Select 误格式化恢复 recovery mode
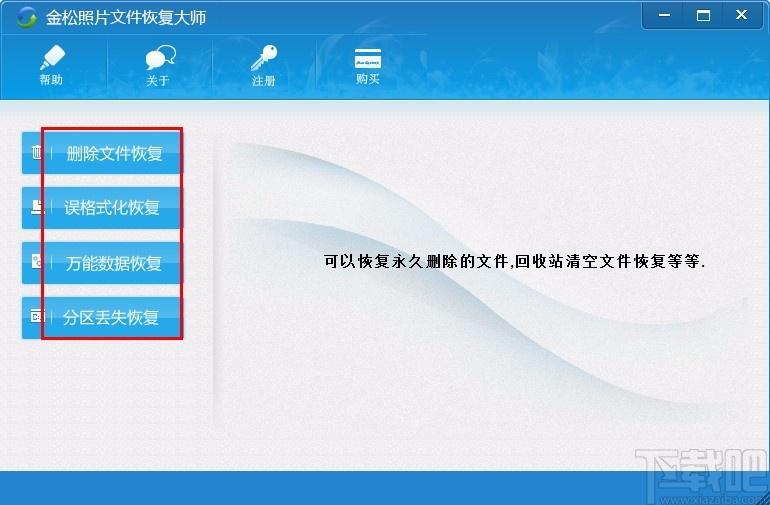 coord(102,208)
